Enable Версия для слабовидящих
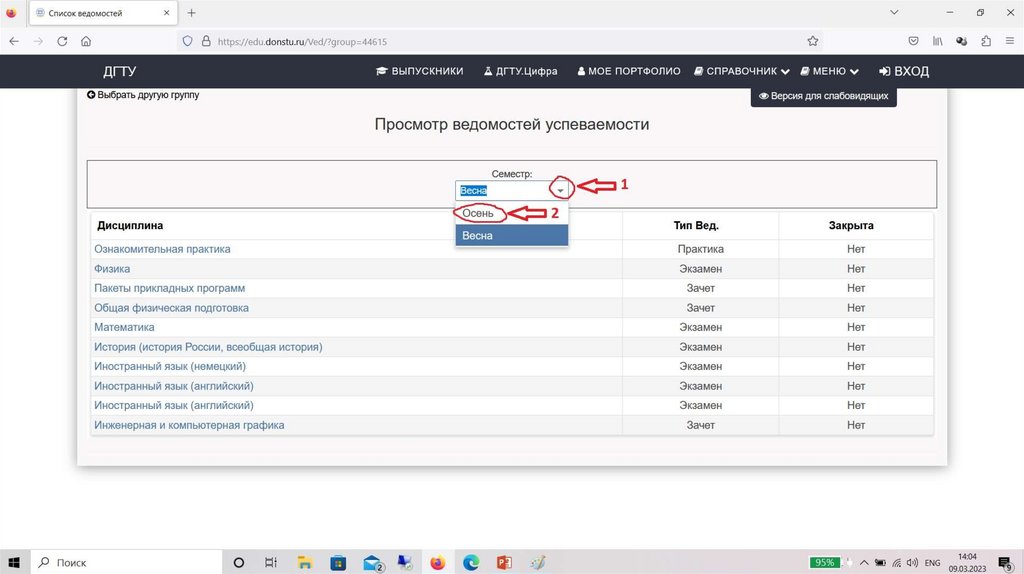This screenshot has width=1024, height=574. [823, 97]
